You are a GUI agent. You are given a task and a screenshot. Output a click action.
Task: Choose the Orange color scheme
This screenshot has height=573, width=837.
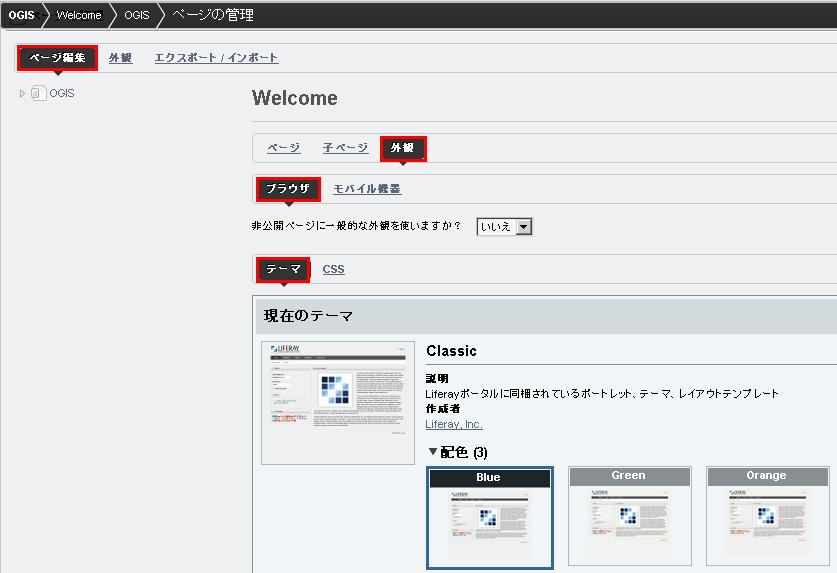point(767,516)
